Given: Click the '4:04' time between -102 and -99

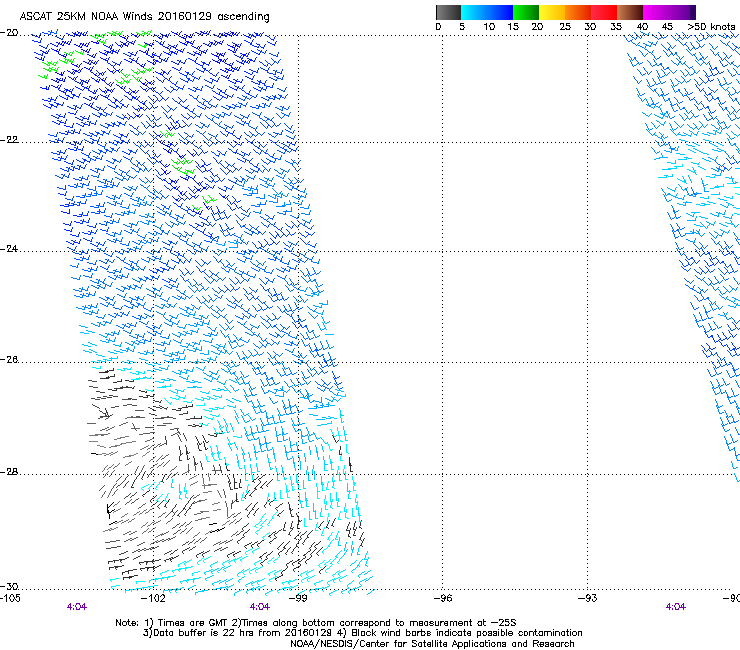Looking at the screenshot, I should [x=260, y=607].
